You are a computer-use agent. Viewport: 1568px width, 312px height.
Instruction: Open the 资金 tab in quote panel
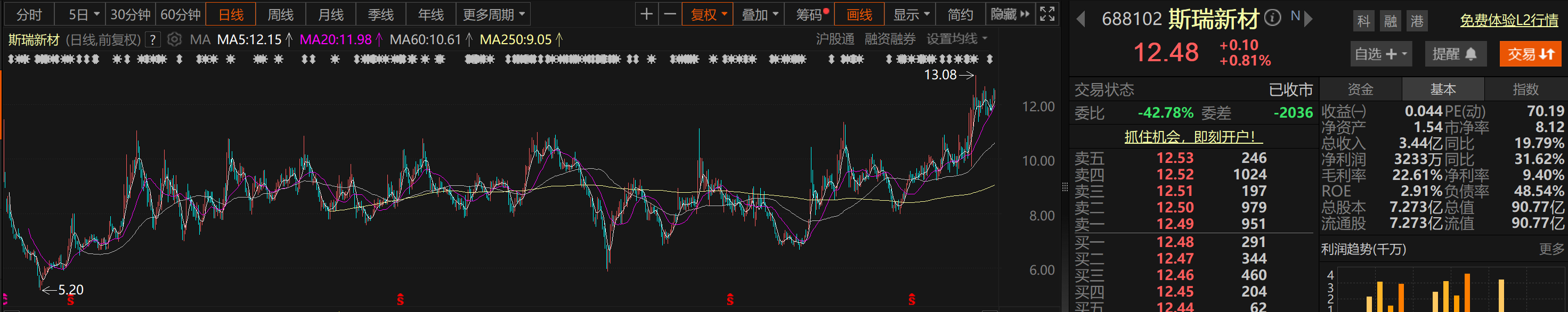pyautogui.click(x=1360, y=89)
